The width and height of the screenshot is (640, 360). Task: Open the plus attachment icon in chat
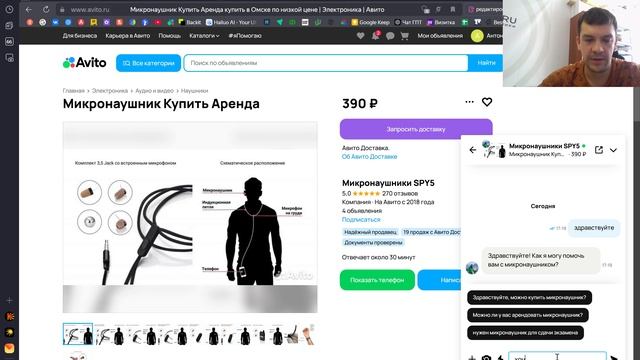(x=472, y=358)
